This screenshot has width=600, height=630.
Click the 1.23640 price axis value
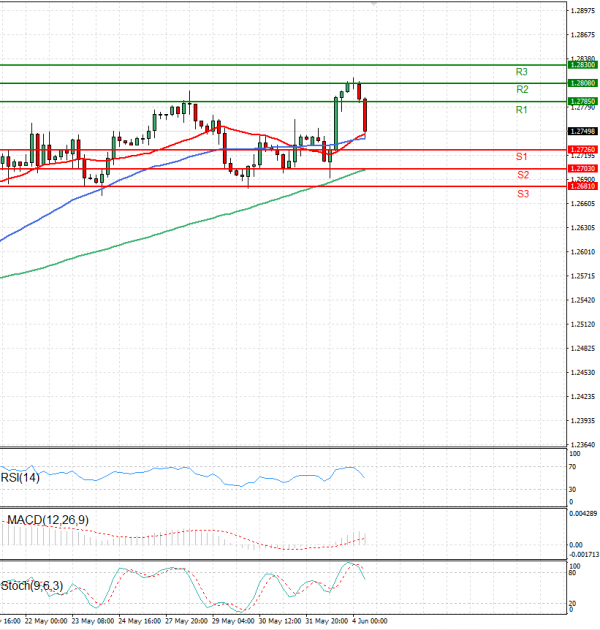coord(583,445)
